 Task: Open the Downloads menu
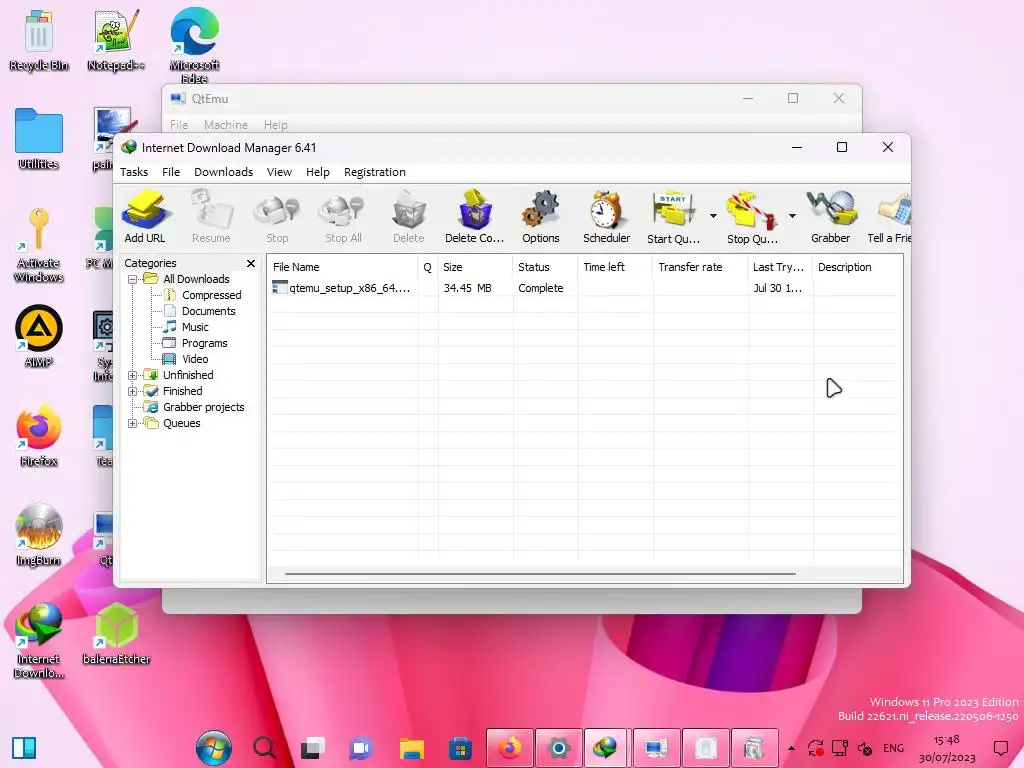point(223,172)
